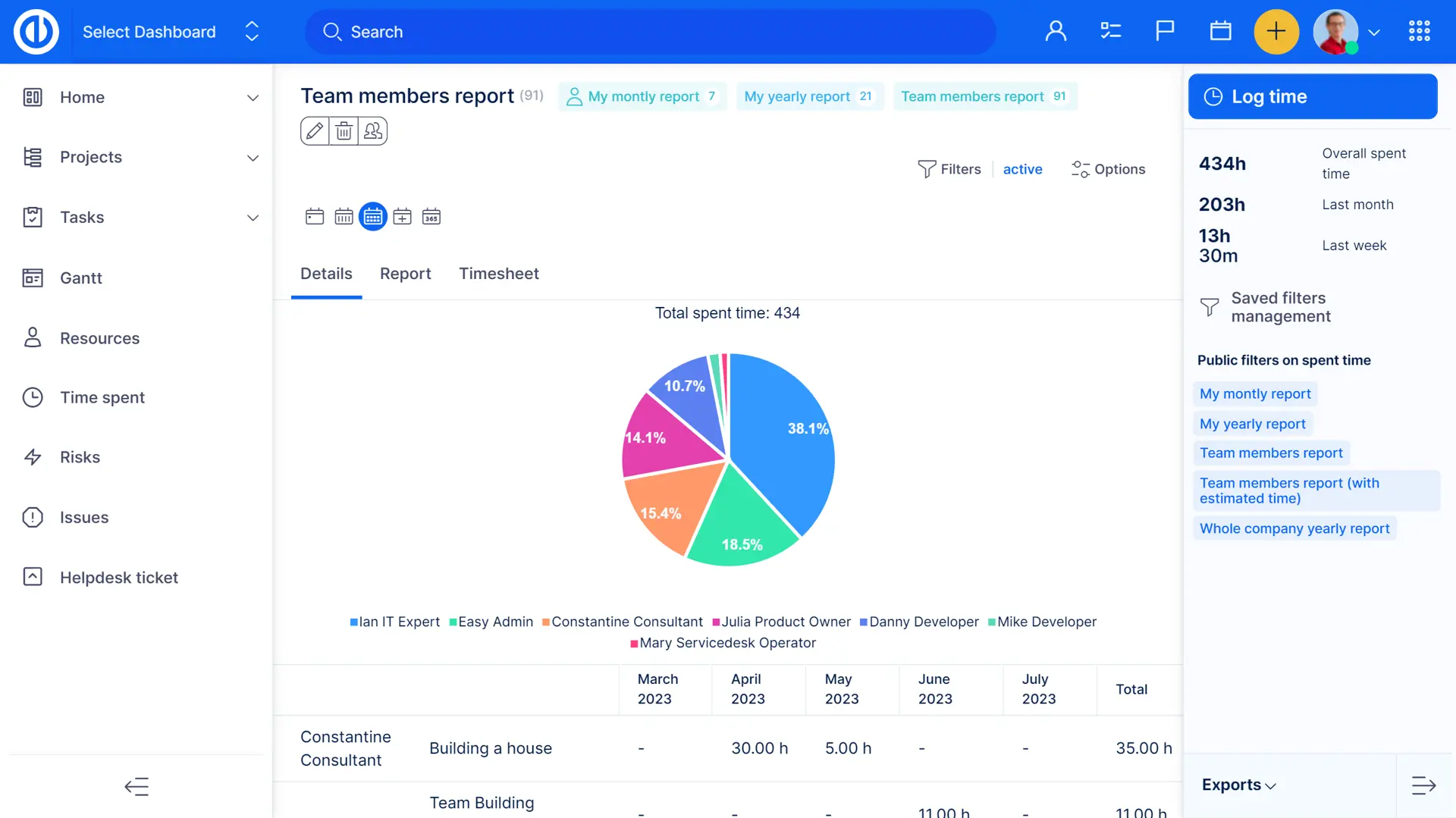The height and width of the screenshot is (818, 1456).
Task: Toggle Julia Product Owner legend series
Action: [x=782, y=622]
